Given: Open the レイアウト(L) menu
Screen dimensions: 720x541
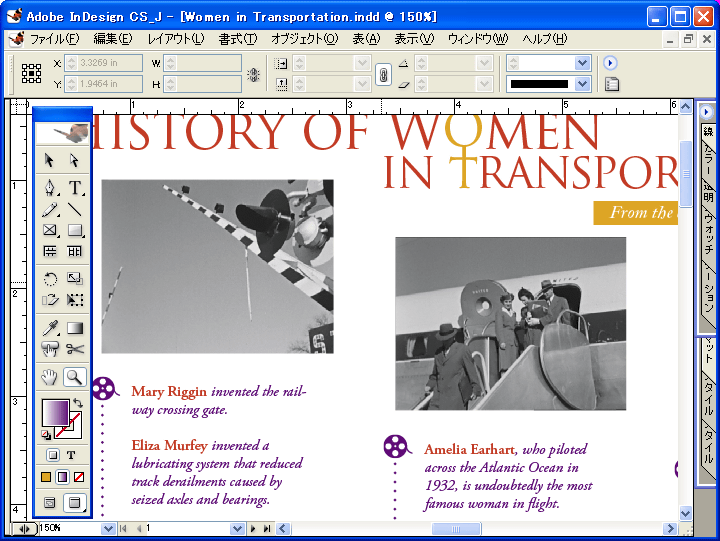Looking at the screenshot, I should 176,39.
